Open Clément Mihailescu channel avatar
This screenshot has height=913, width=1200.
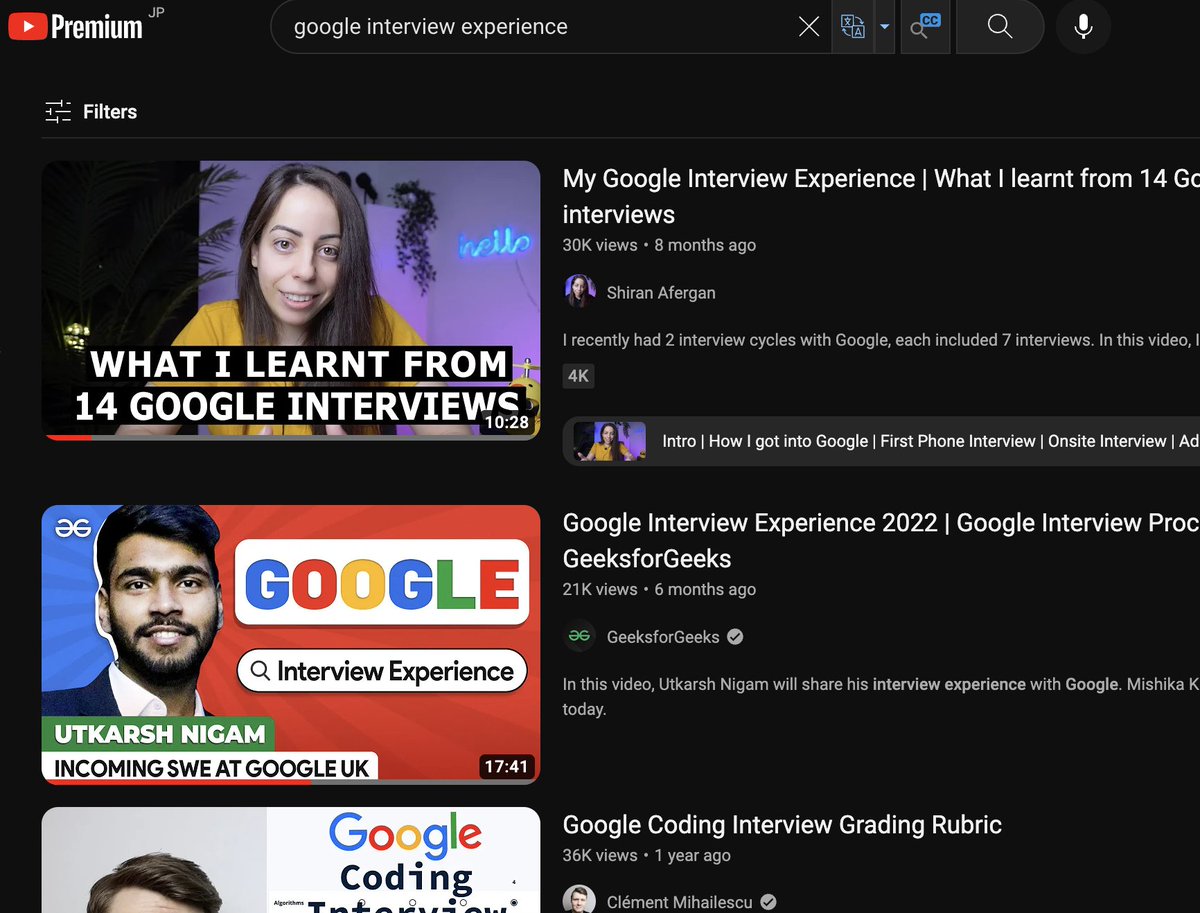(x=580, y=899)
